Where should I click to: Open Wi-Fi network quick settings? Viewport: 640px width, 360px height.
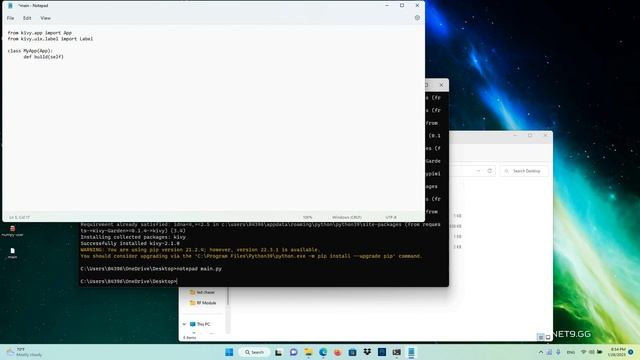584,352
